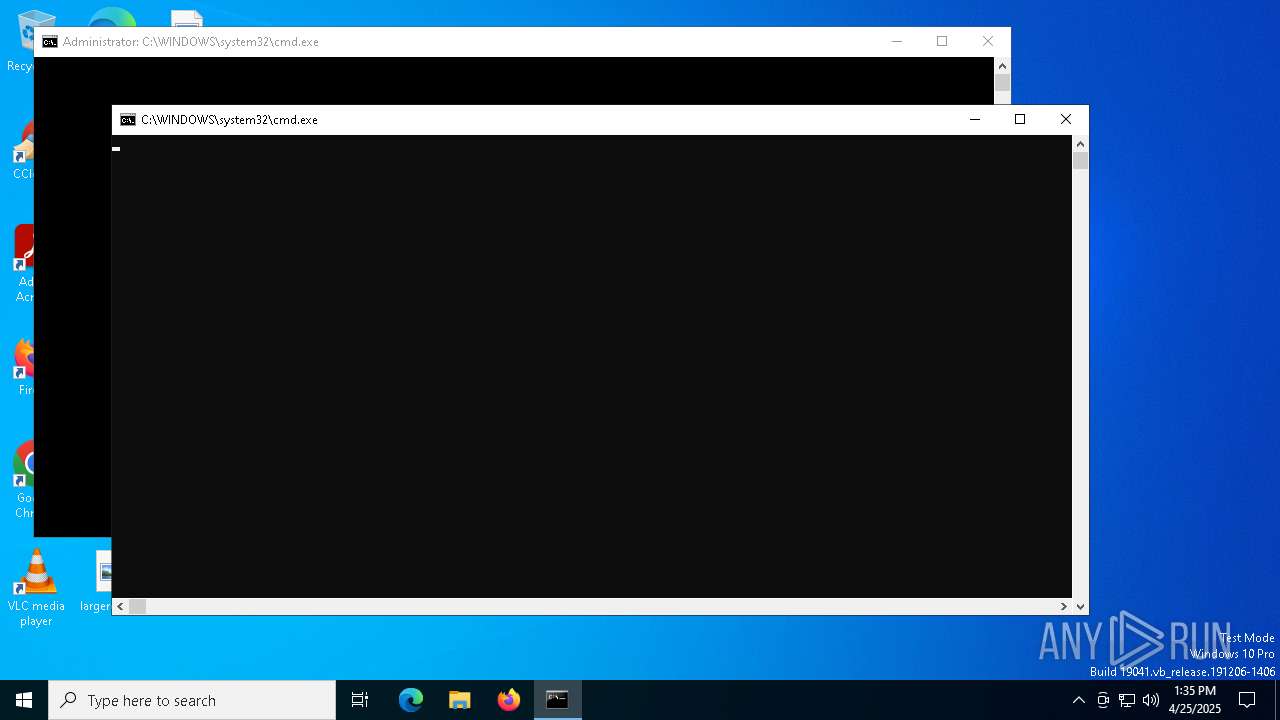Open the clock showing 1:35 PM
The image size is (1280, 720).
tap(1195, 700)
